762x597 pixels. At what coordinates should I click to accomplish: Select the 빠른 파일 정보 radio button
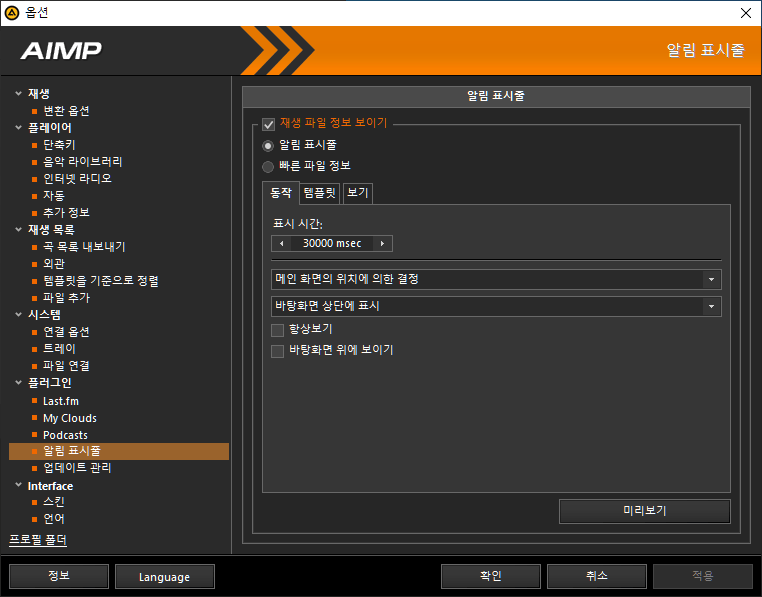tap(268, 167)
